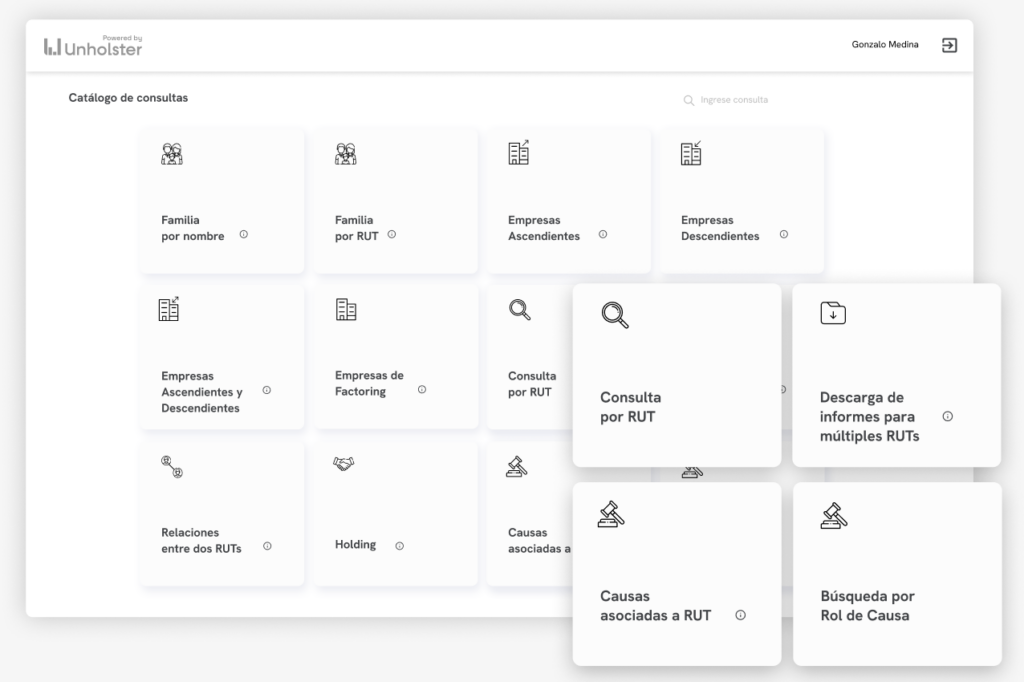Click the Unholster logo

tap(93, 46)
